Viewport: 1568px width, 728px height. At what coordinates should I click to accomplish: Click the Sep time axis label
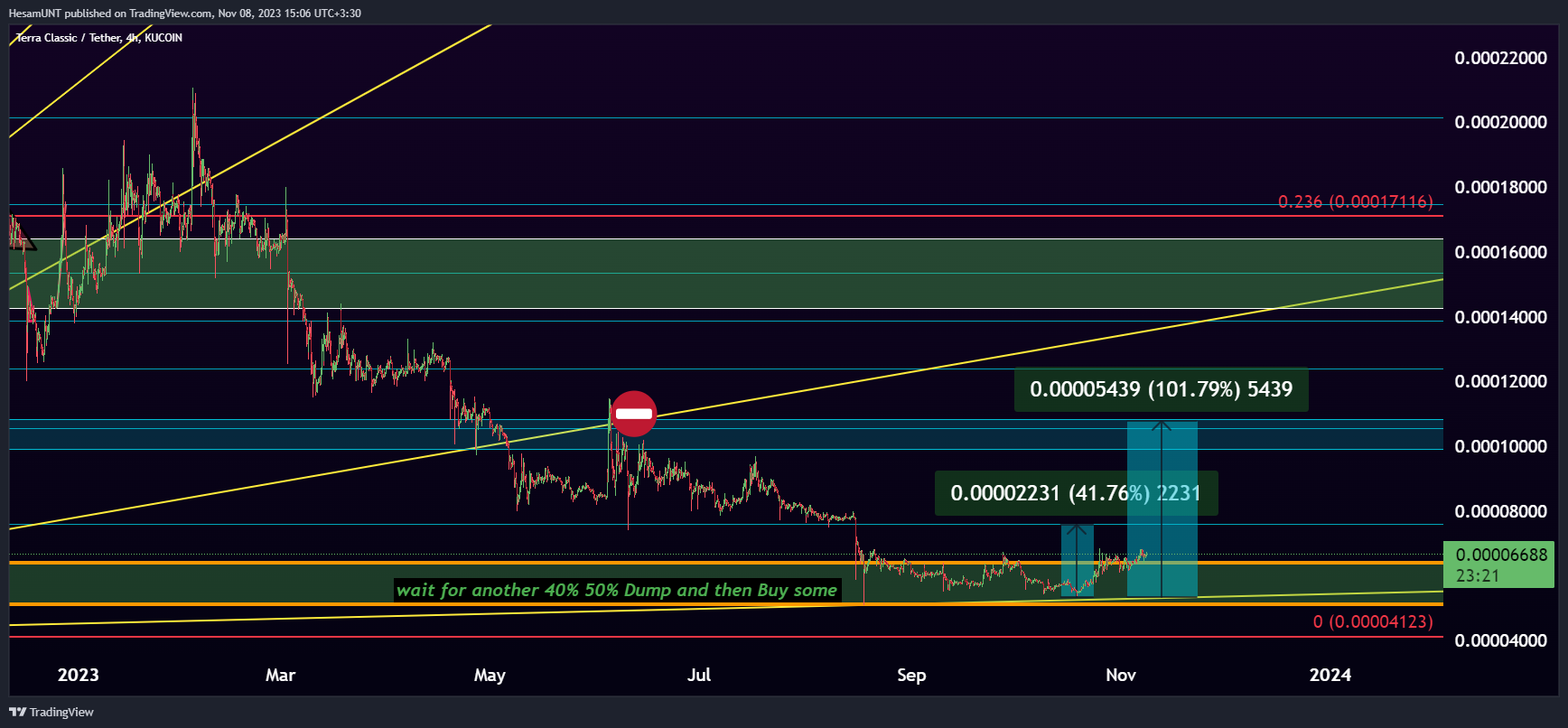(x=911, y=675)
